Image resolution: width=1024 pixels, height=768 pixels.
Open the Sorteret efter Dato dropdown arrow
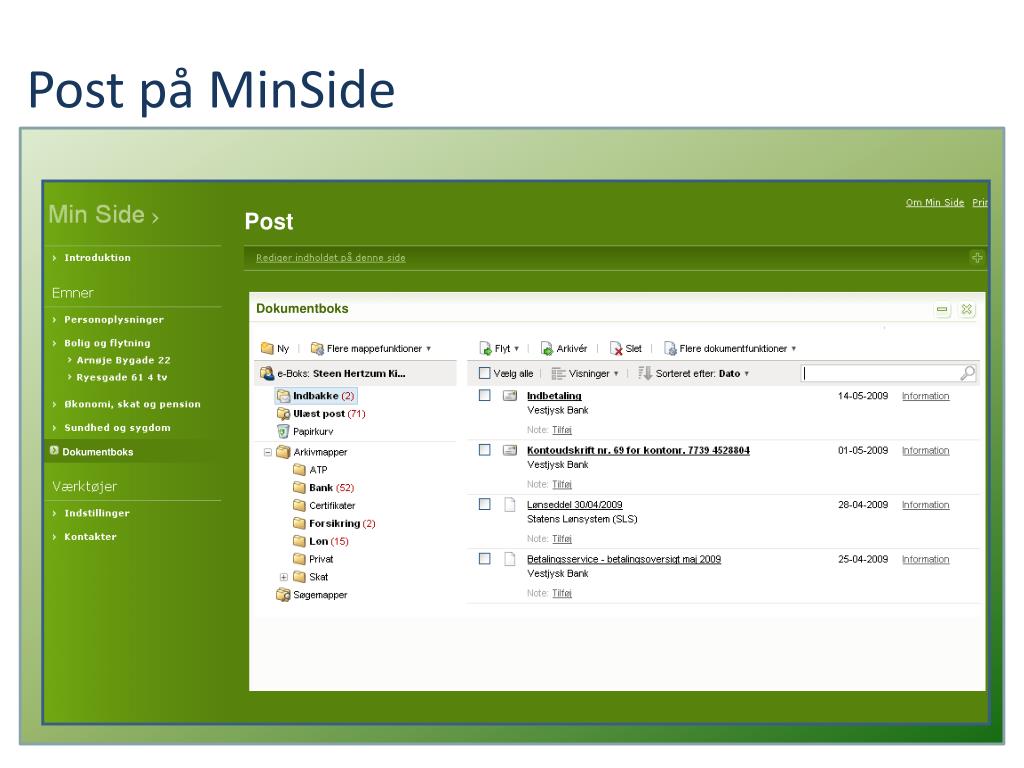(746, 374)
